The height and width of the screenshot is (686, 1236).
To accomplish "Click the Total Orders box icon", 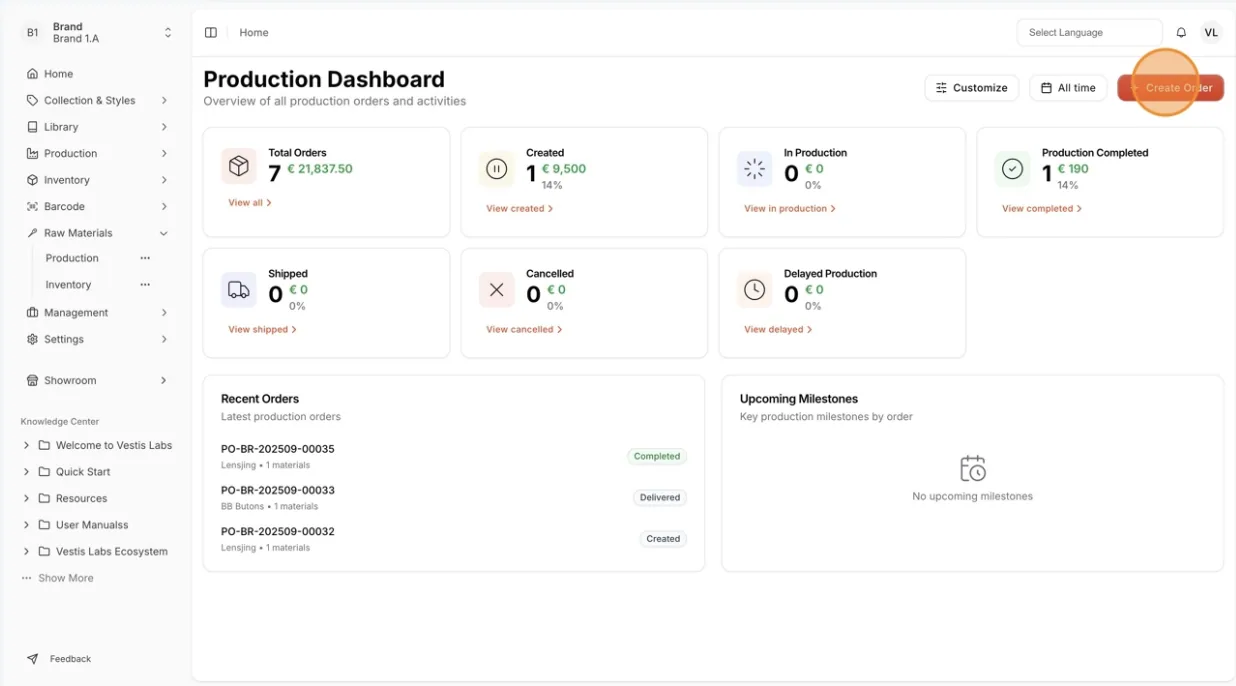I will [239, 166].
